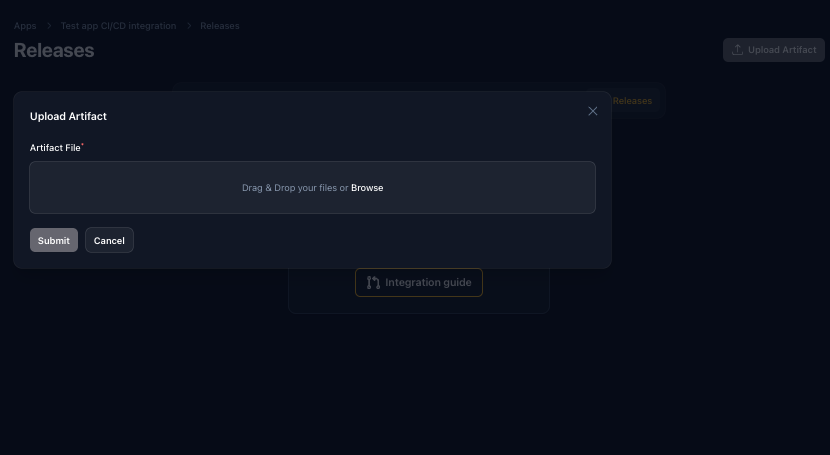Screen dimensions: 830x455
Task: Close the Upload Artifact dialog with X
Action: [x=593, y=111]
